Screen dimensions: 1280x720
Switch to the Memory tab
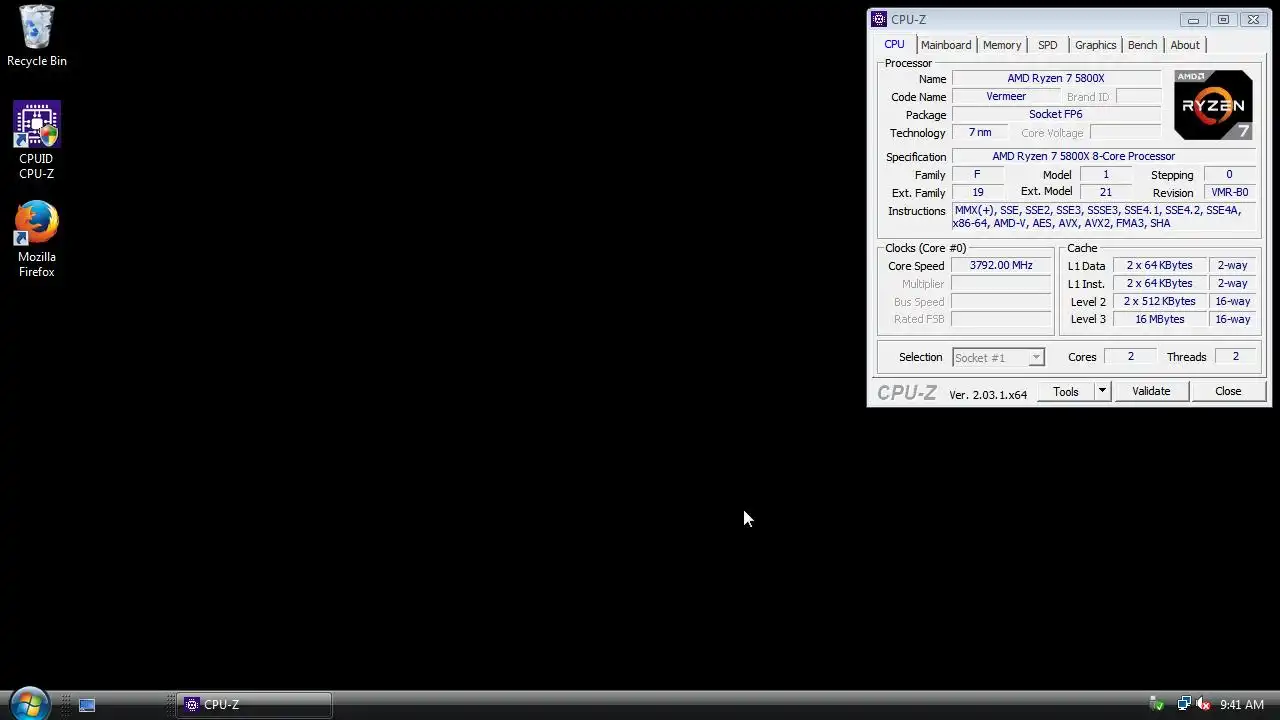pyautogui.click(x=1002, y=45)
